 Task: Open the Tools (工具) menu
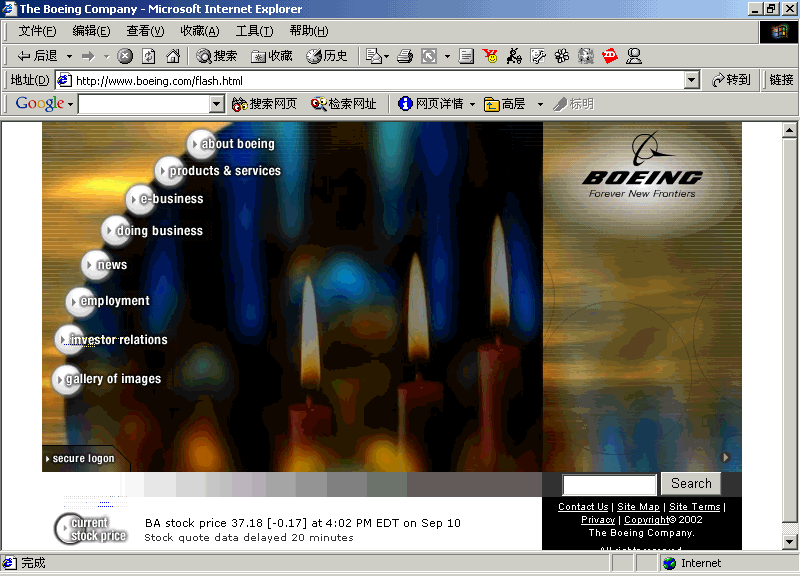(x=254, y=31)
